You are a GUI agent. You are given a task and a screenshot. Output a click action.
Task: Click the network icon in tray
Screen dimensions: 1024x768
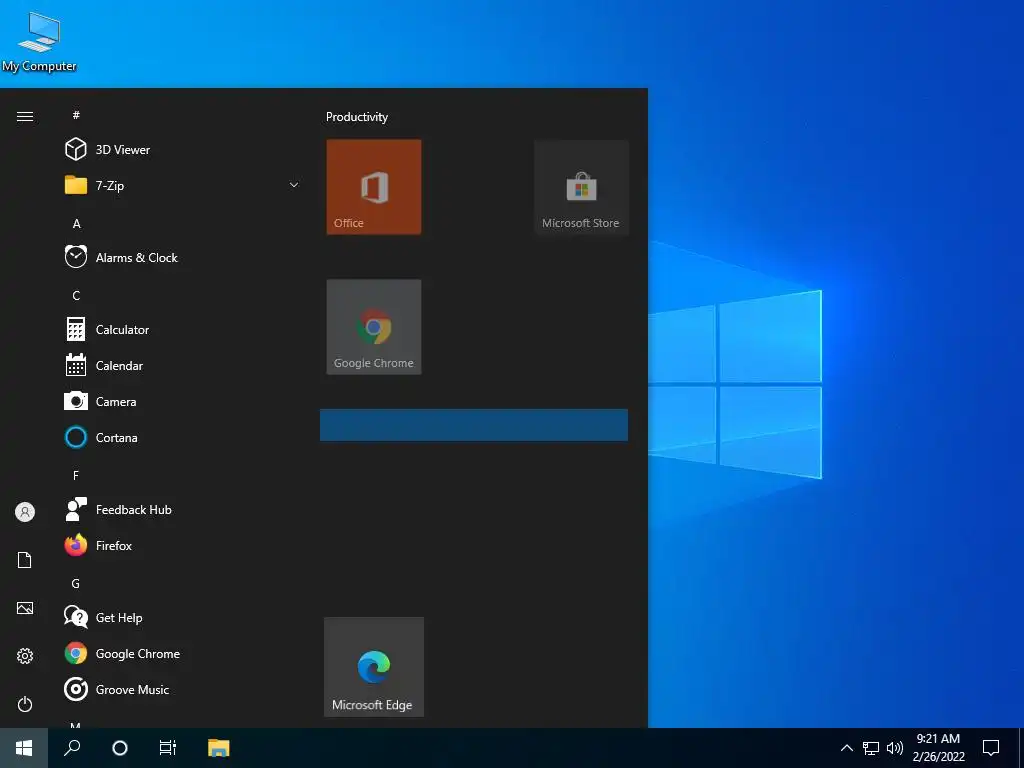[x=871, y=748]
